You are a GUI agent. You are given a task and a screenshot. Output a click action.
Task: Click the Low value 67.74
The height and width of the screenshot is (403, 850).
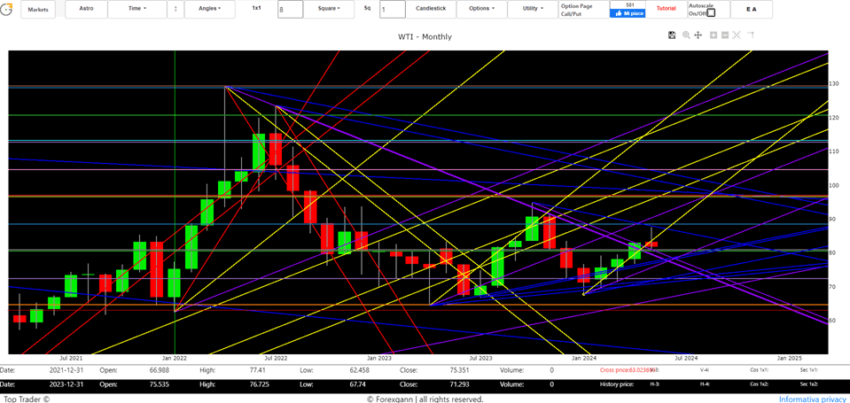coord(358,384)
